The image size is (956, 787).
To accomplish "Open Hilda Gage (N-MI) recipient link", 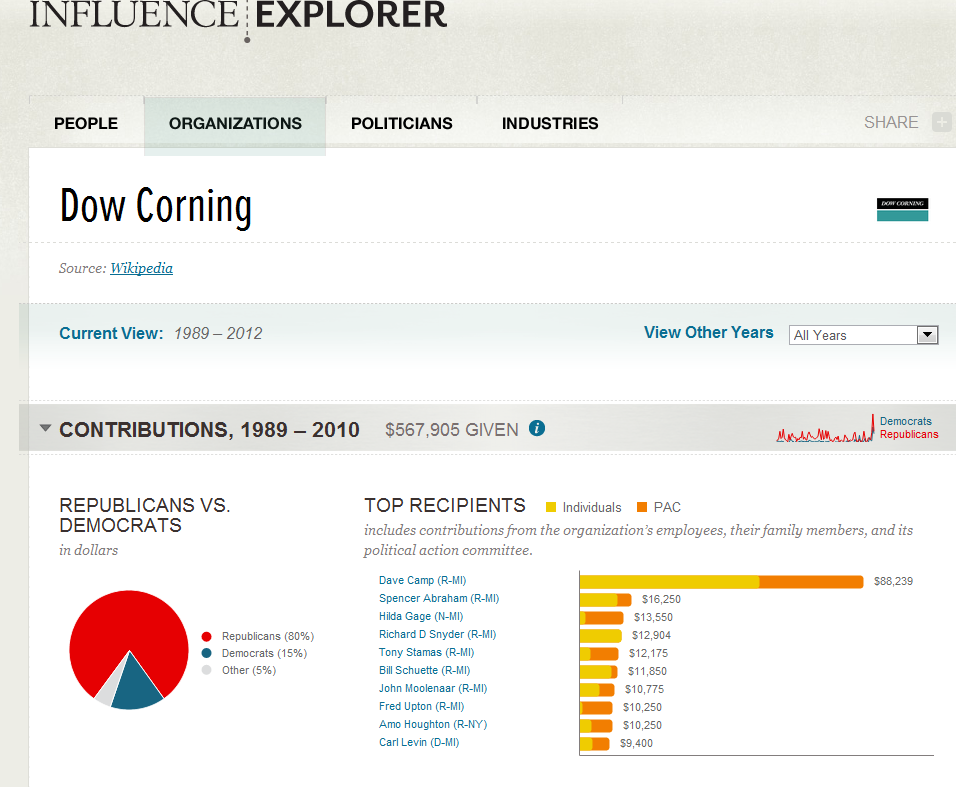I will pyautogui.click(x=421, y=616).
